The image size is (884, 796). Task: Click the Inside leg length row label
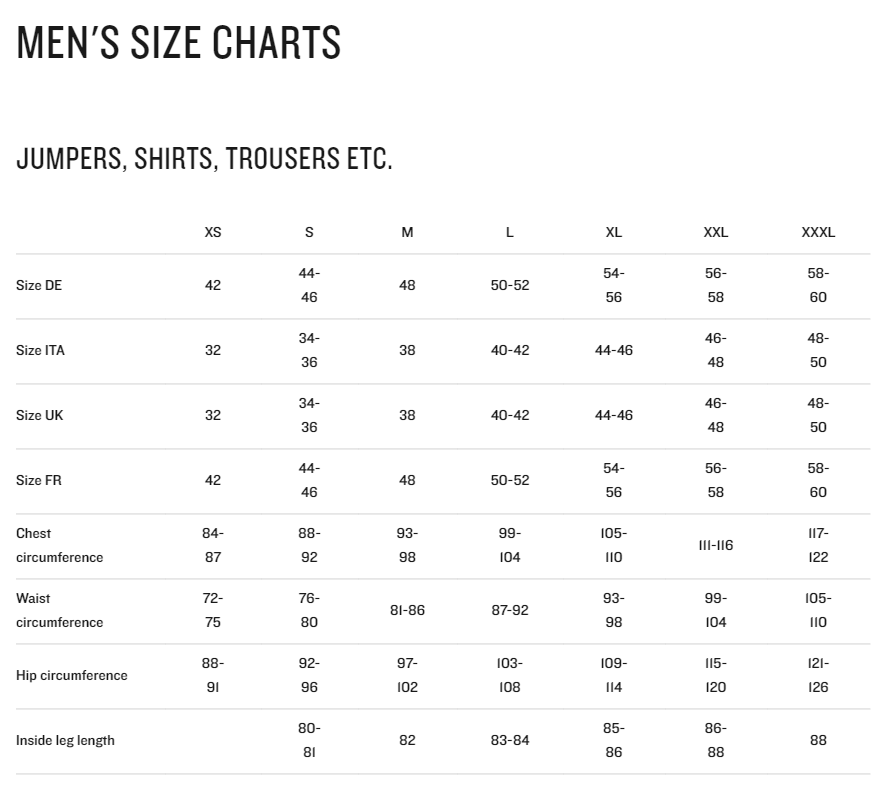tap(65, 740)
